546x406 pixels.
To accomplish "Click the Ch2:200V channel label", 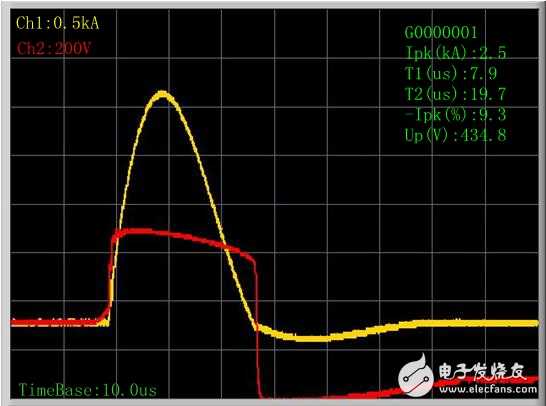I will pos(54,49).
